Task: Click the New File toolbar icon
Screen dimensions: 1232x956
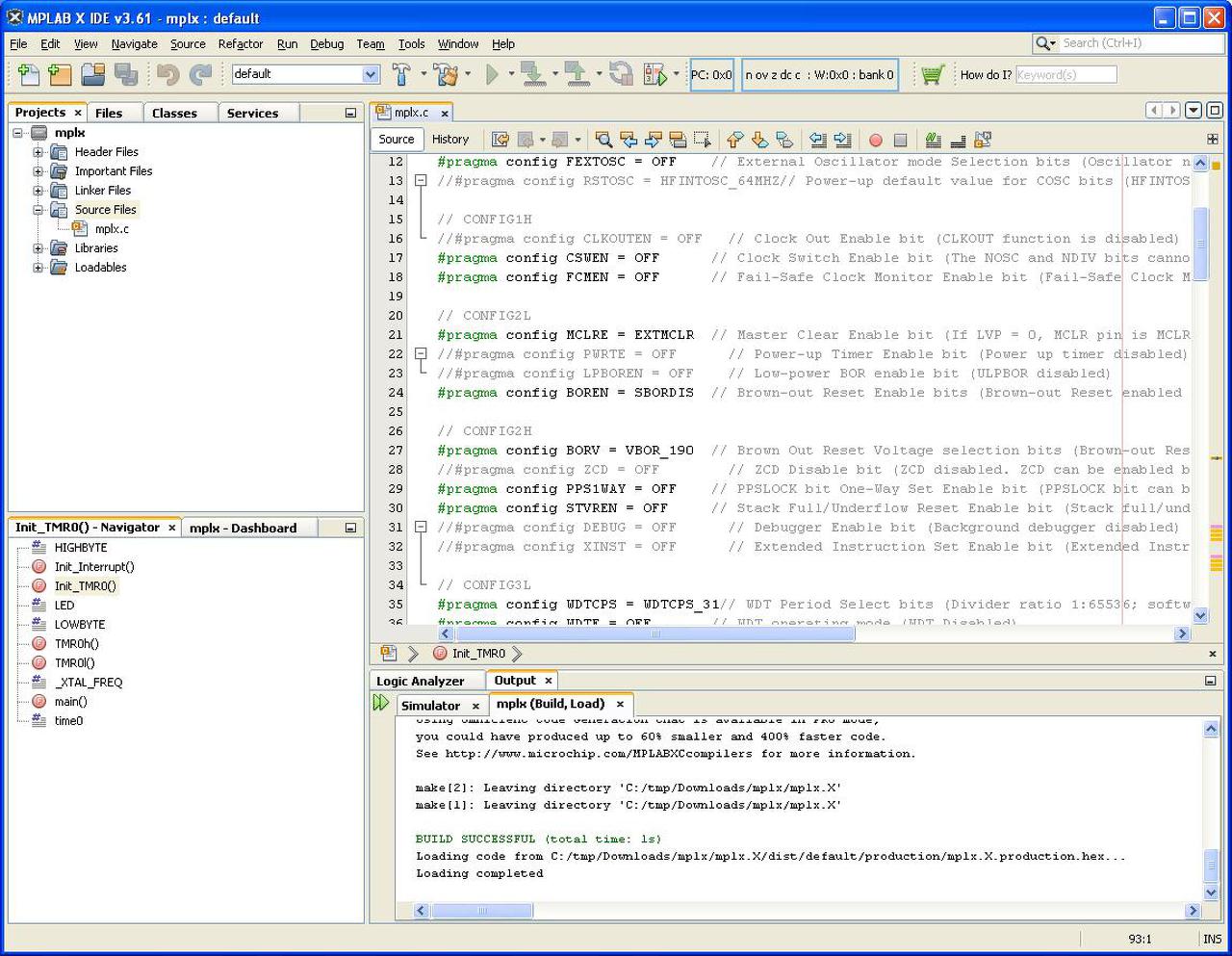Action: pos(29,74)
